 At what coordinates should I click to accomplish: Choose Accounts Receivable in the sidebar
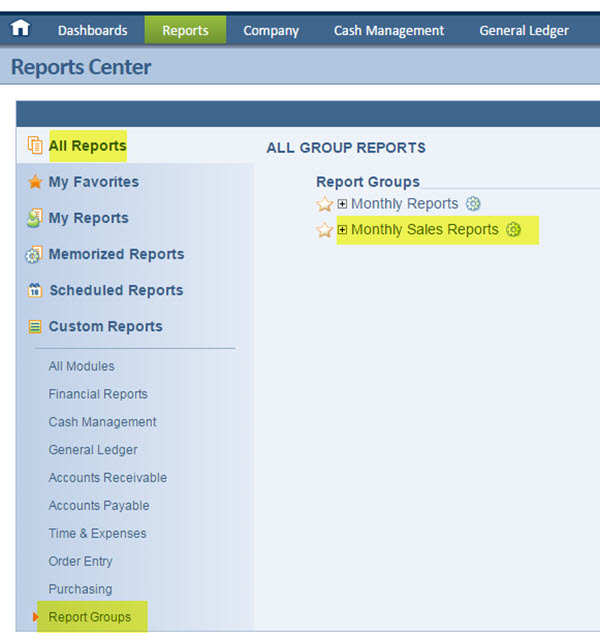[107, 478]
